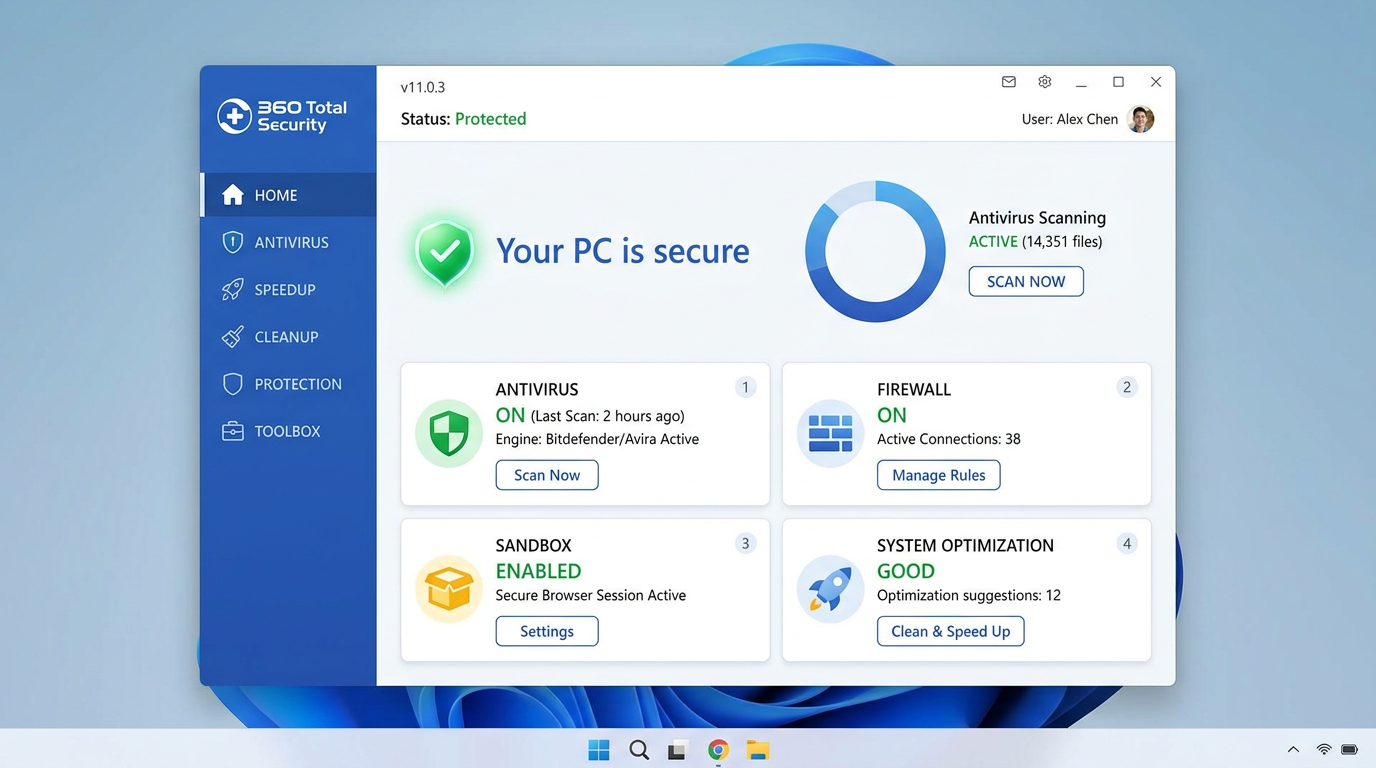This screenshot has width=1376, height=768.
Task: Open messages via the envelope icon
Action: 1008,81
